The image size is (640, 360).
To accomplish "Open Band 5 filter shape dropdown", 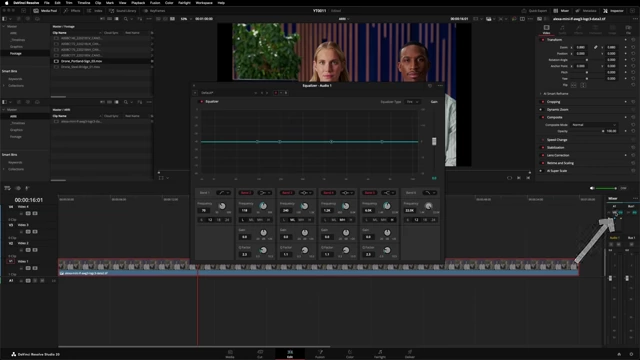I will [x=388, y=193].
